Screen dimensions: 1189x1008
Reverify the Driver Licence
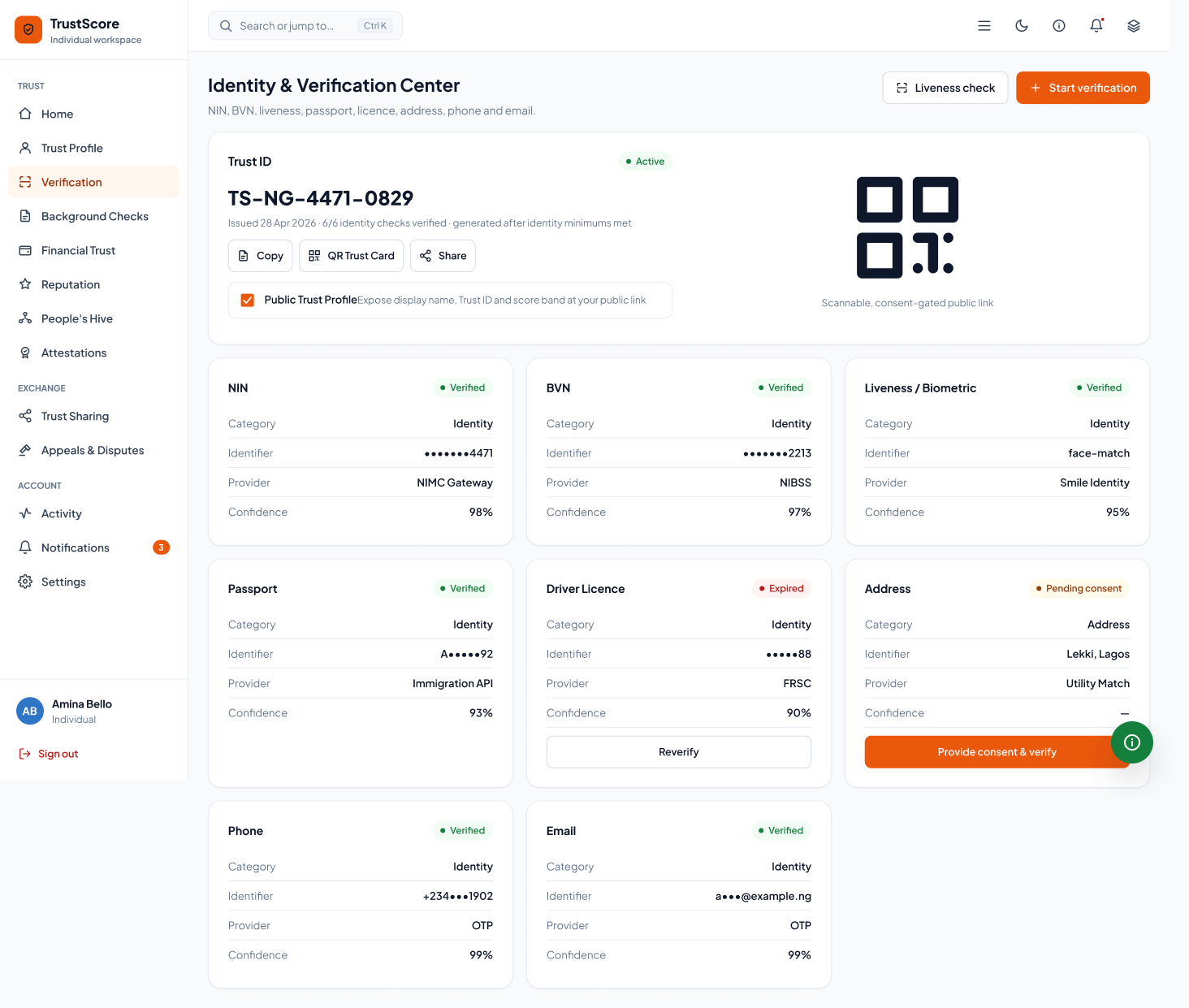679,752
